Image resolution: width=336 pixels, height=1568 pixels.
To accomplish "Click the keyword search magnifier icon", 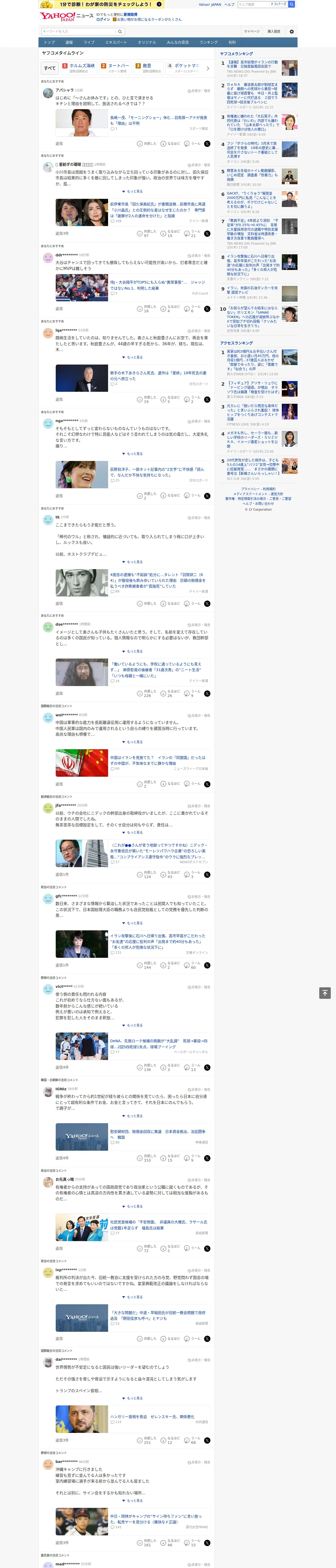I will [x=120, y=32].
